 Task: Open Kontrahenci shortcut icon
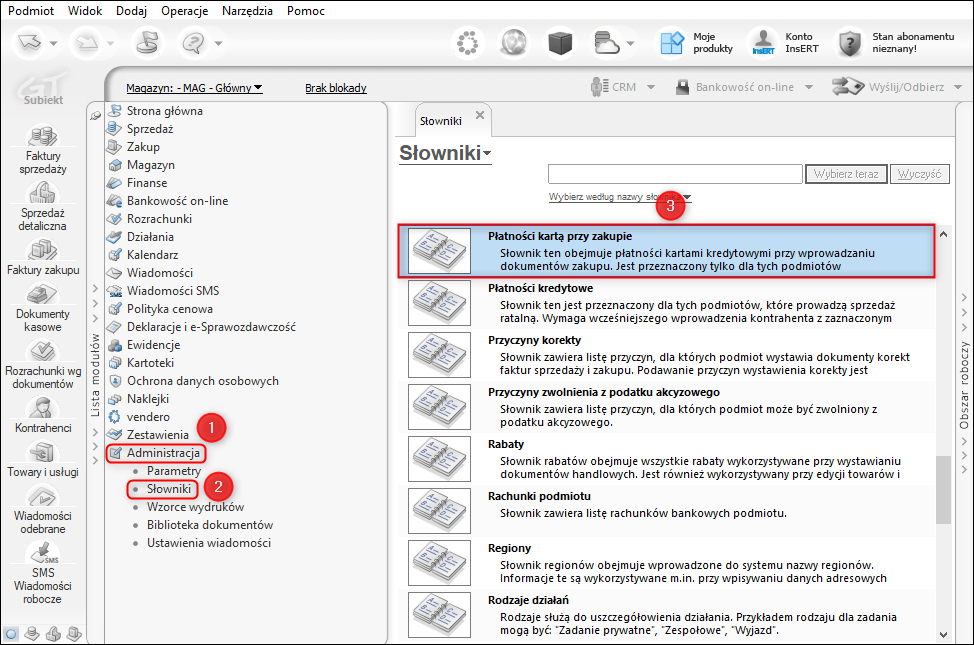click(x=42, y=408)
